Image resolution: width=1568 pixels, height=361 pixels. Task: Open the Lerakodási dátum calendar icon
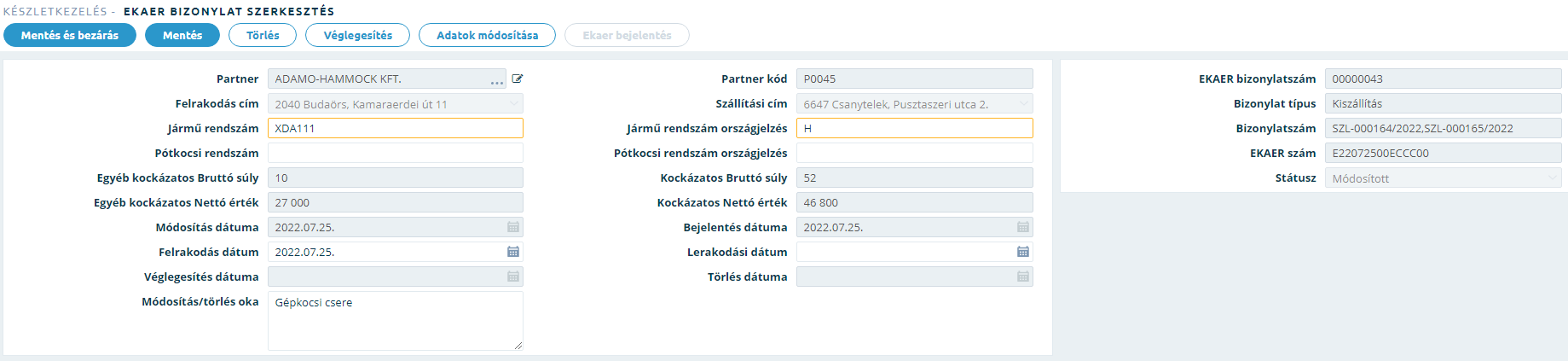[x=1023, y=252]
